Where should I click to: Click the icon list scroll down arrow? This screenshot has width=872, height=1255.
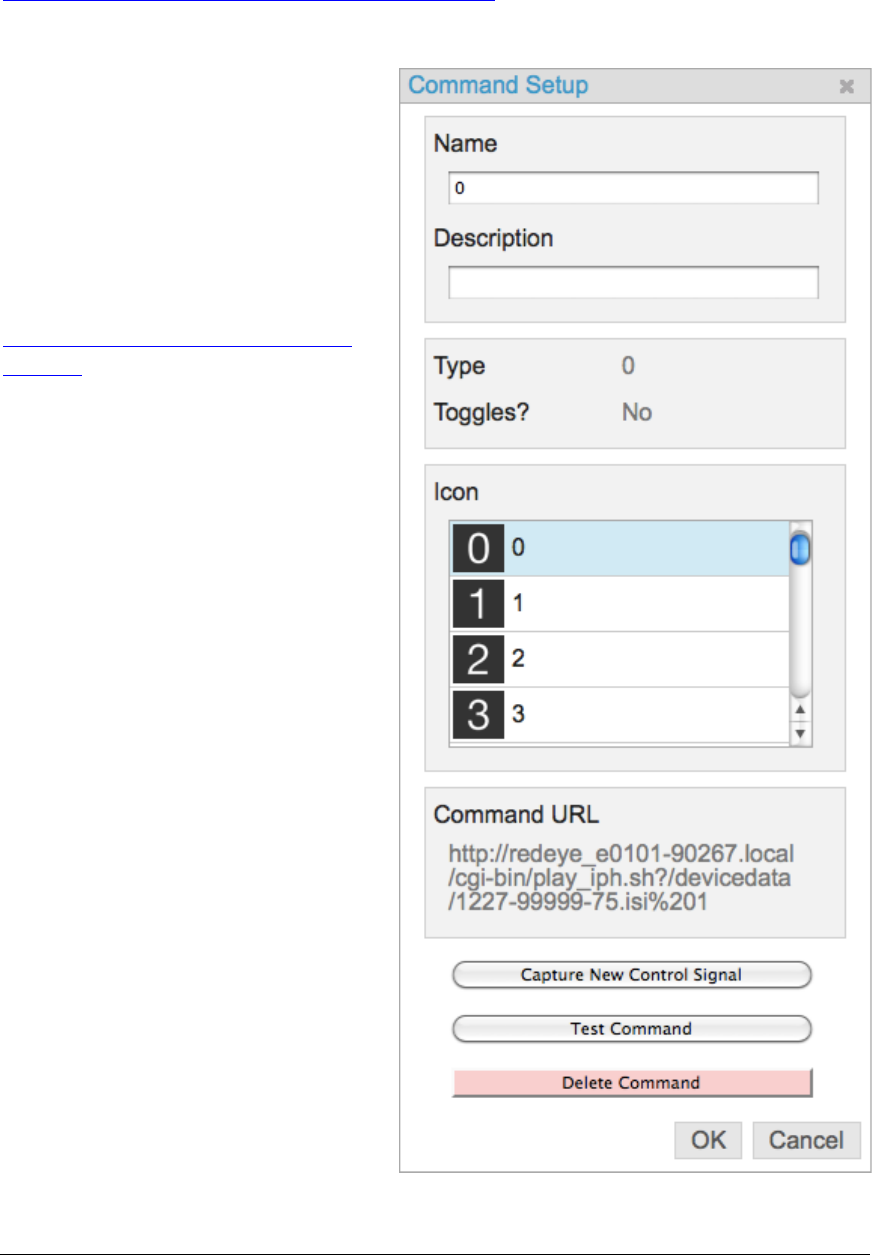click(x=800, y=734)
